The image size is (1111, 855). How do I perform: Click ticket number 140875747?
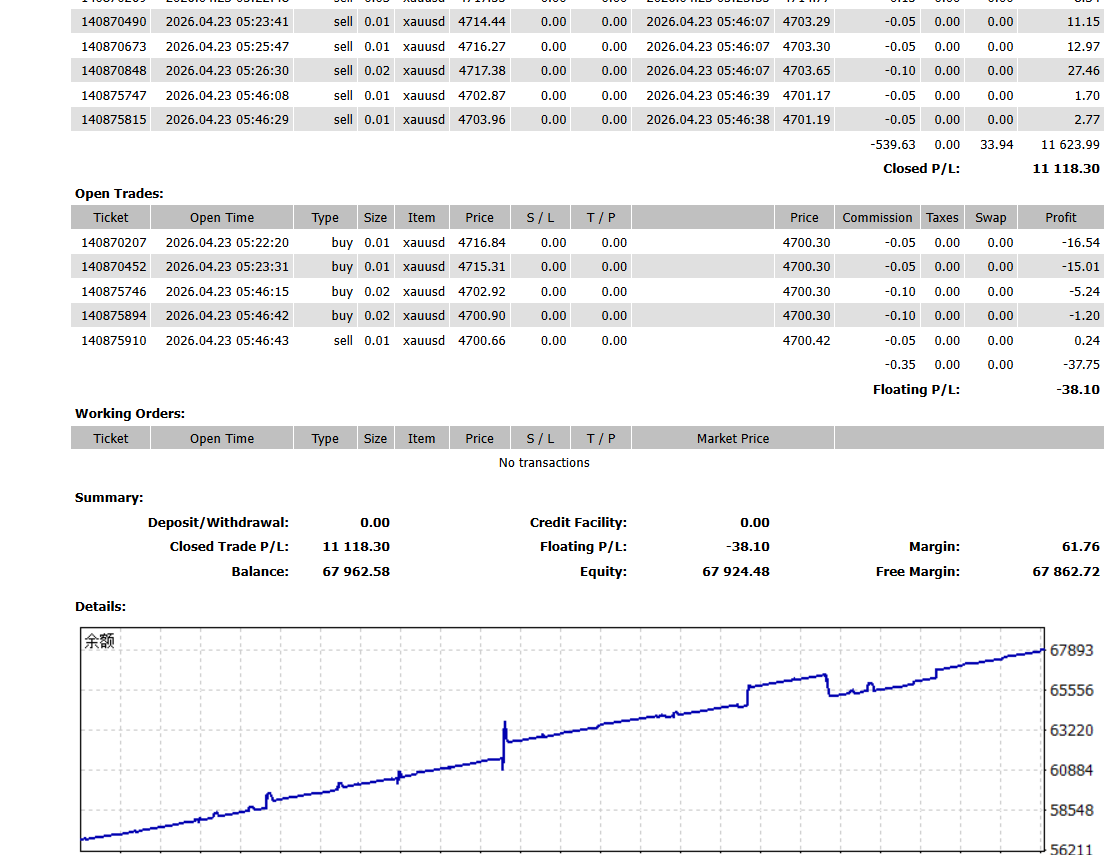pyautogui.click(x=113, y=96)
